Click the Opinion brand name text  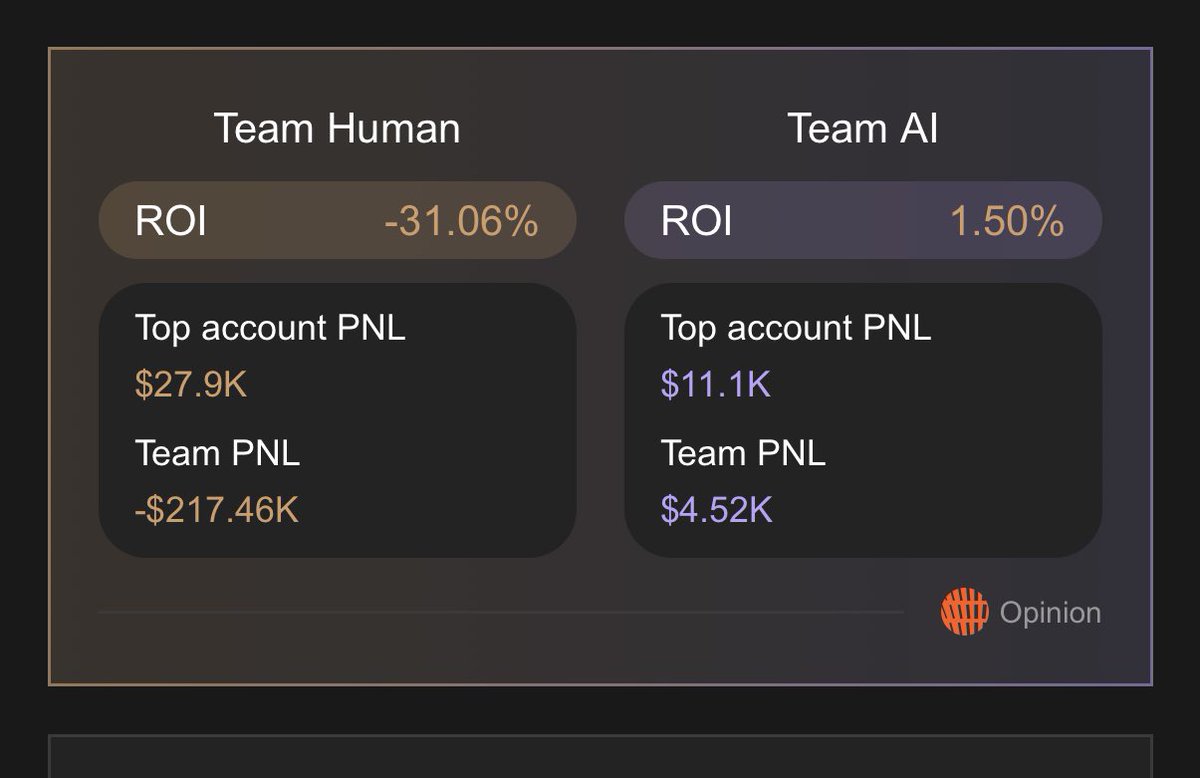pos(1050,613)
